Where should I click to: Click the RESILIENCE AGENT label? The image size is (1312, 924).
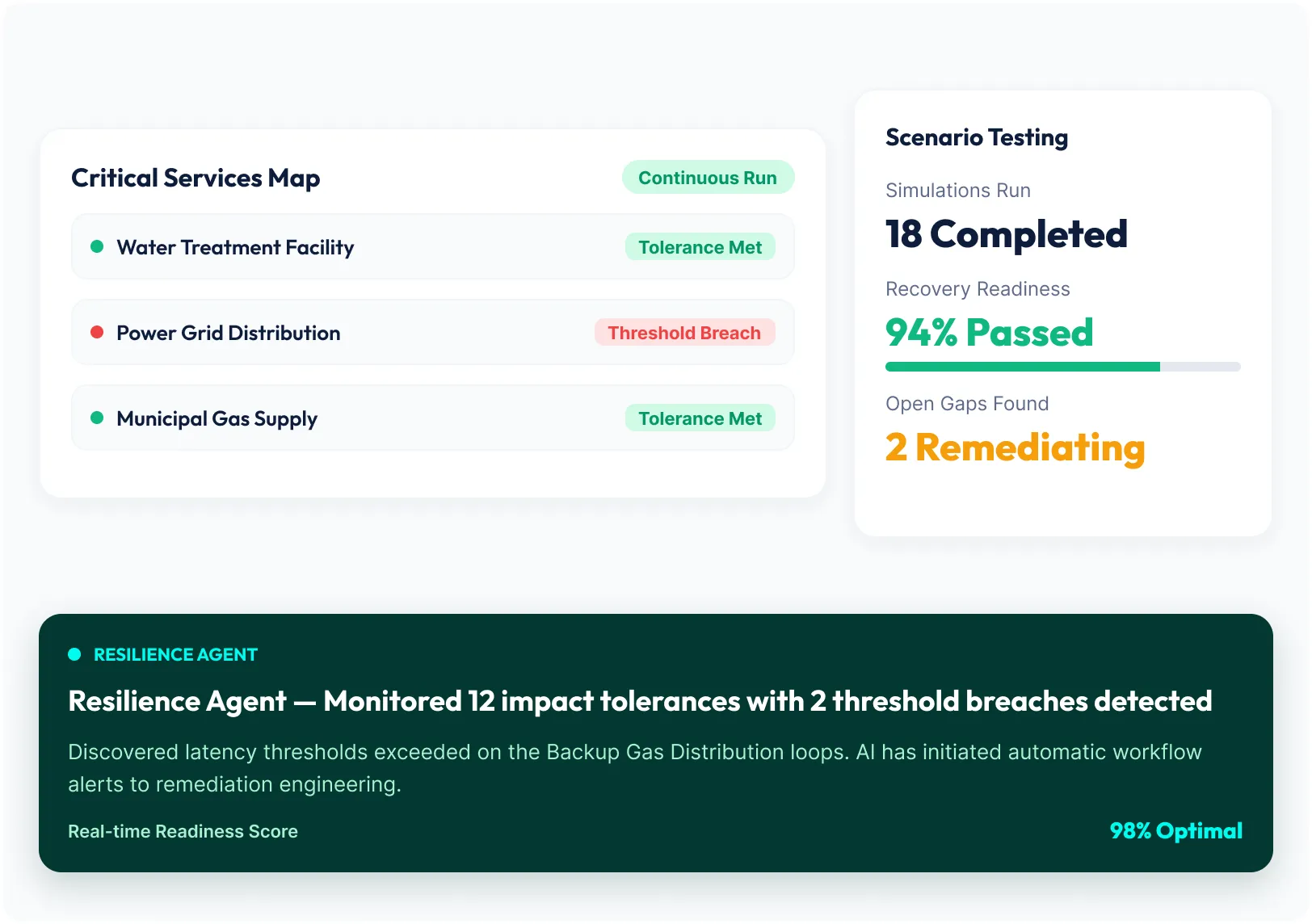(x=175, y=655)
